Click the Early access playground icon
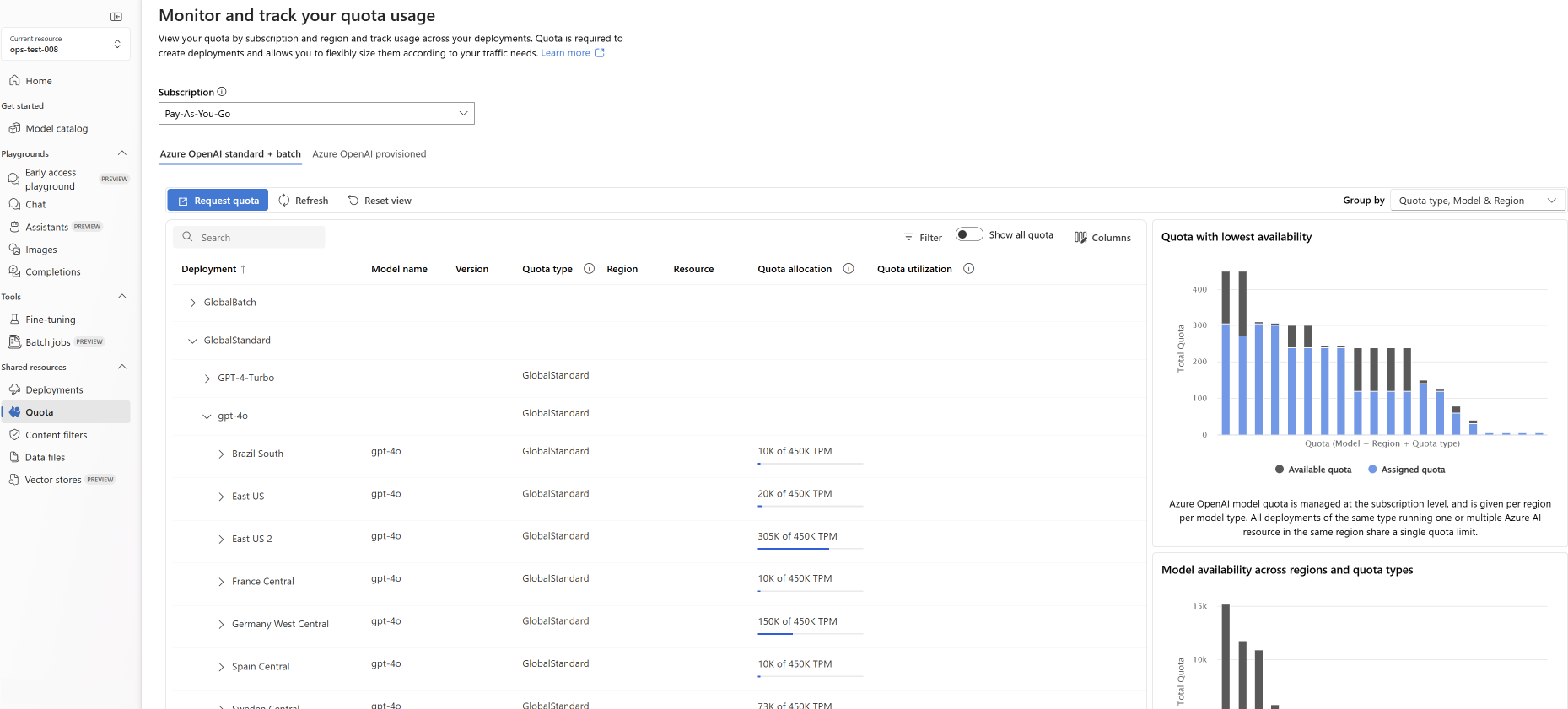1568x709 pixels. tap(13, 179)
